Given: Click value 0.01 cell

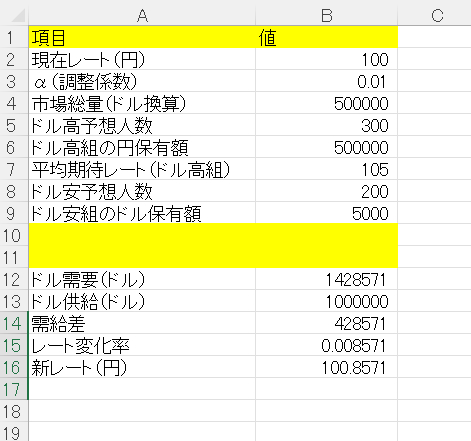Looking at the screenshot, I should (326, 81).
